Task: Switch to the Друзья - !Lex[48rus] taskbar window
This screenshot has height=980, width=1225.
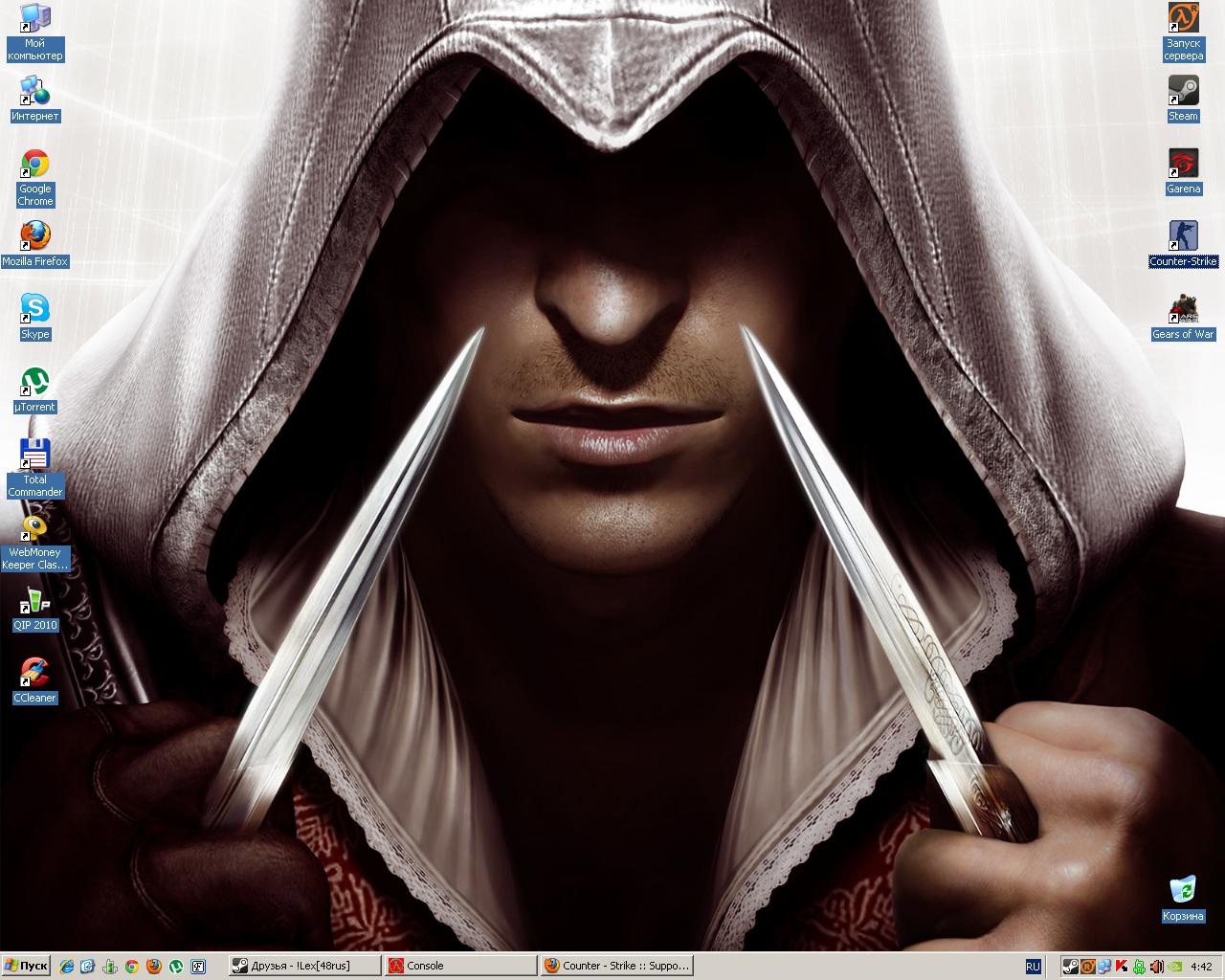Action: pyautogui.click(x=304, y=966)
